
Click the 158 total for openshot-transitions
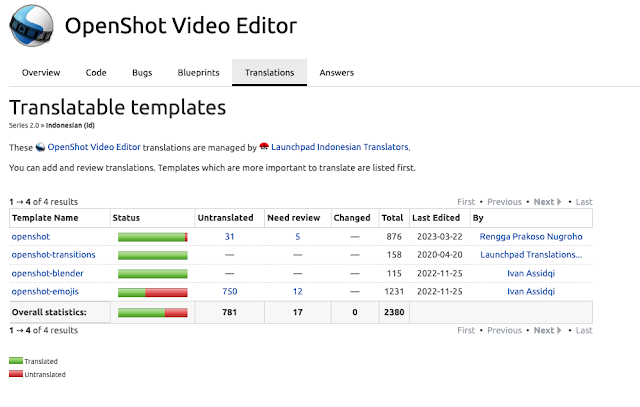[x=394, y=255]
